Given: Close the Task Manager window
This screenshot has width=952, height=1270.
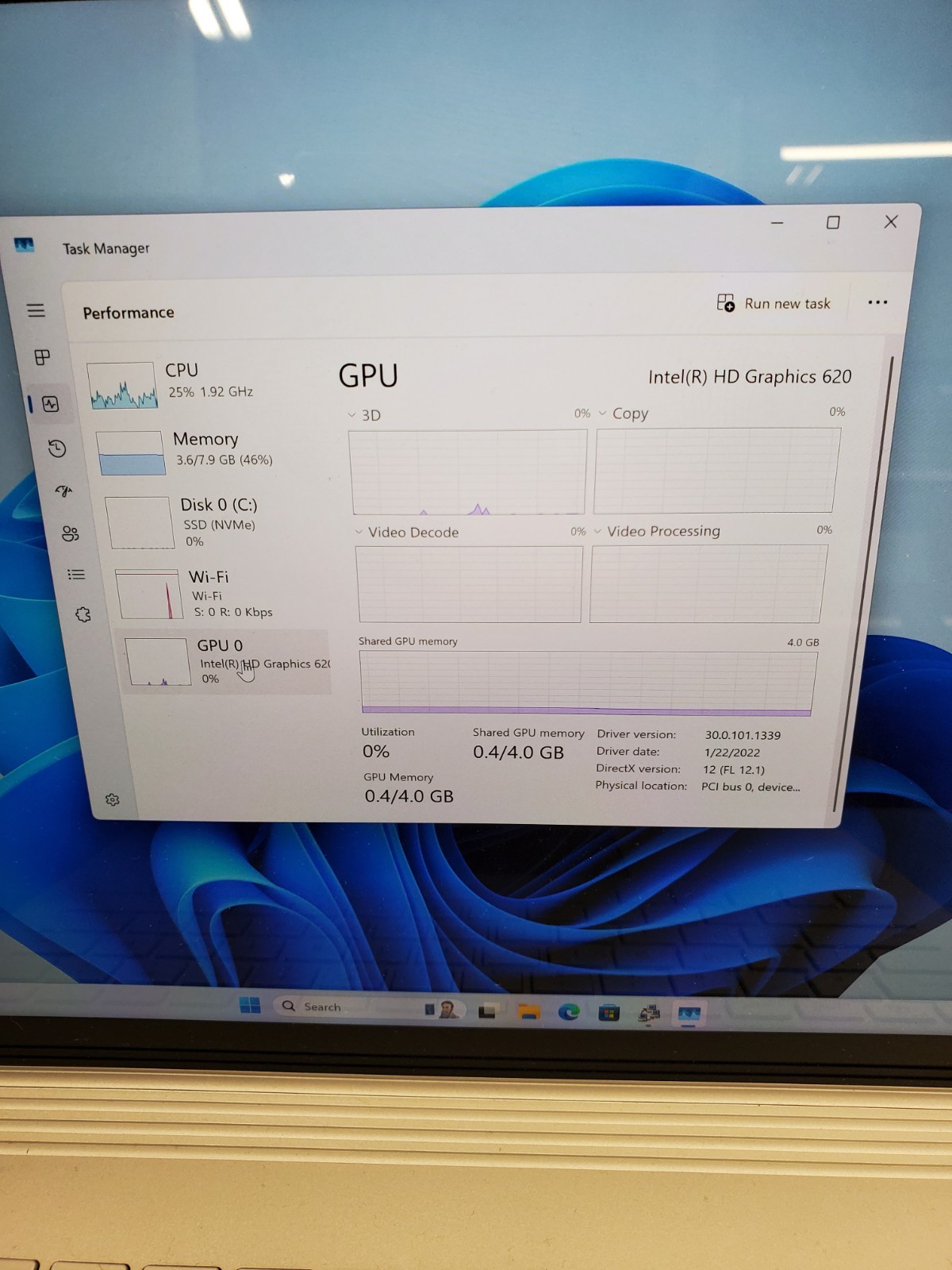Looking at the screenshot, I should click(891, 221).
